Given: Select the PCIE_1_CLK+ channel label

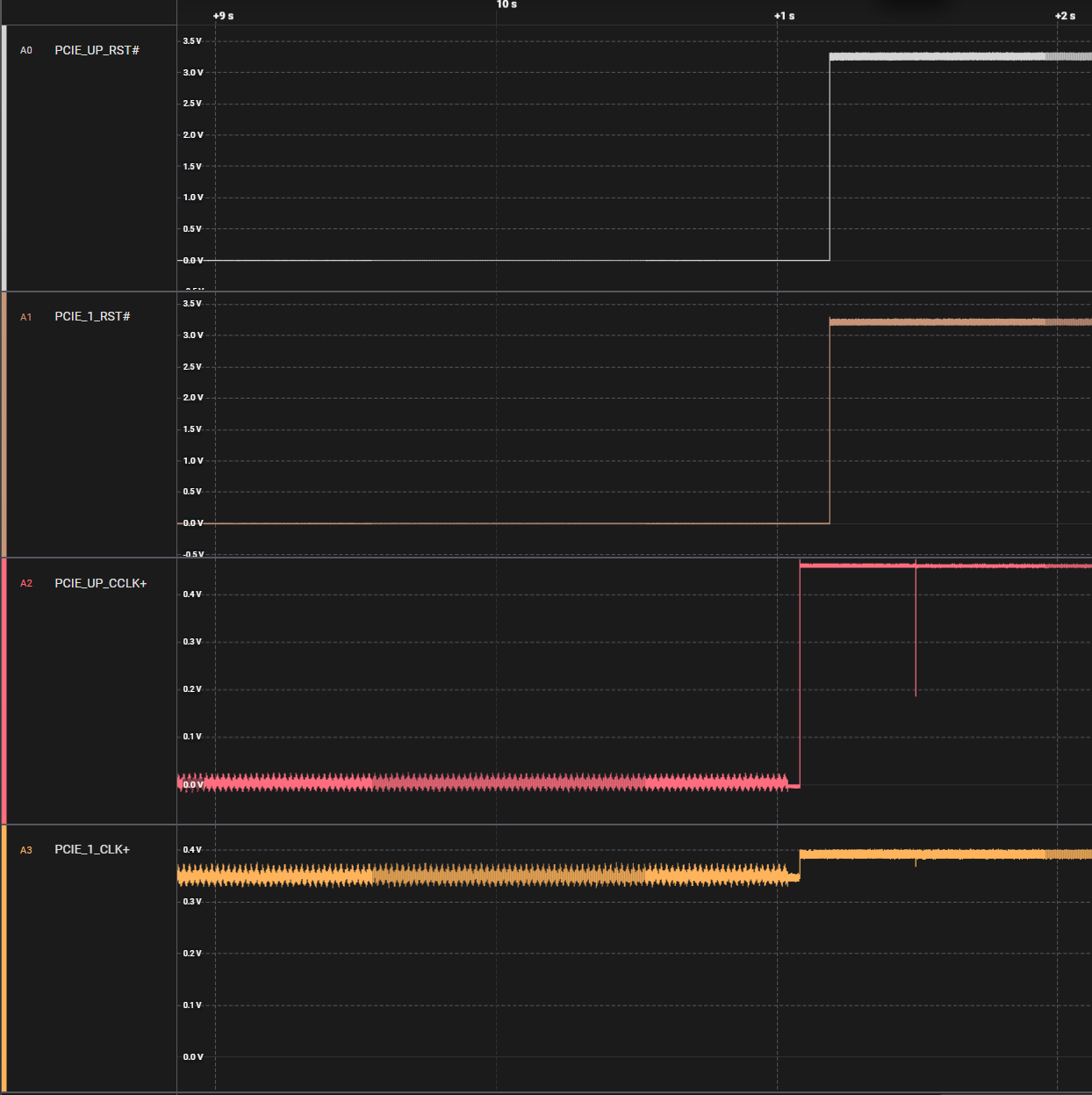Looking at the screenshot, I should click(x=92, y=850).
